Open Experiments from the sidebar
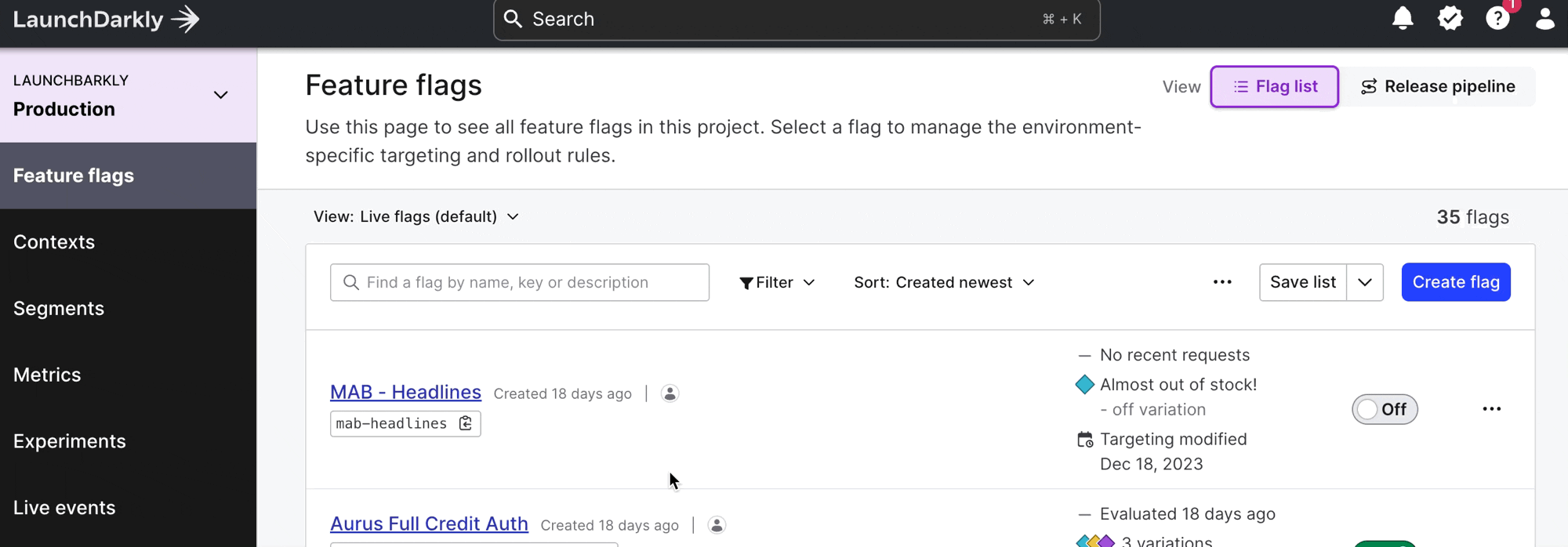 (70, 441)
